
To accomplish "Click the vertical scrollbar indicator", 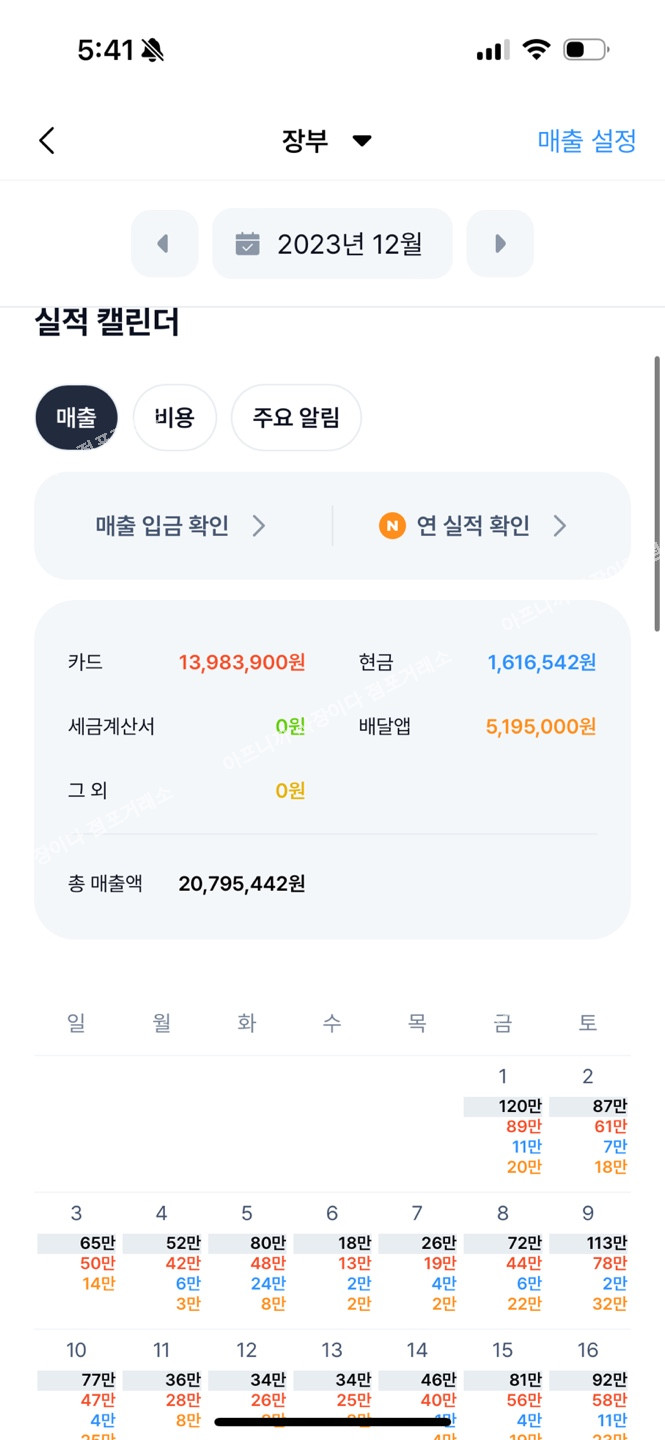I will point(657,493).
